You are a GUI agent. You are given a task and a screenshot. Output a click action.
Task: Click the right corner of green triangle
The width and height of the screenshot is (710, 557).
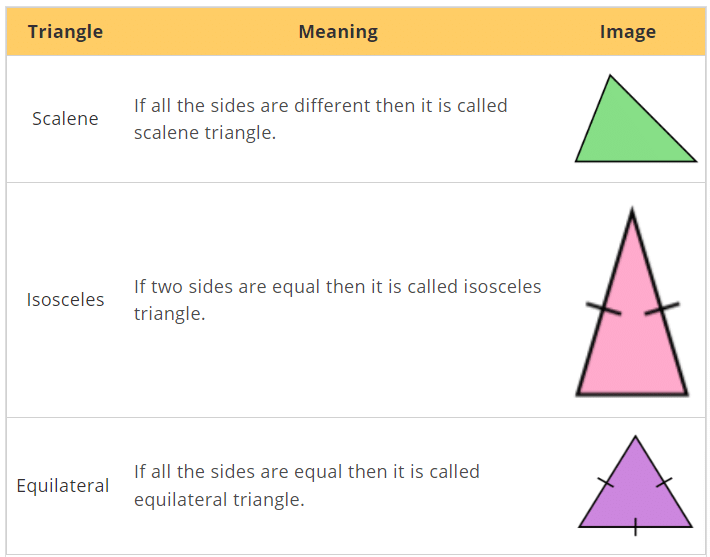(x=693, y=159)
